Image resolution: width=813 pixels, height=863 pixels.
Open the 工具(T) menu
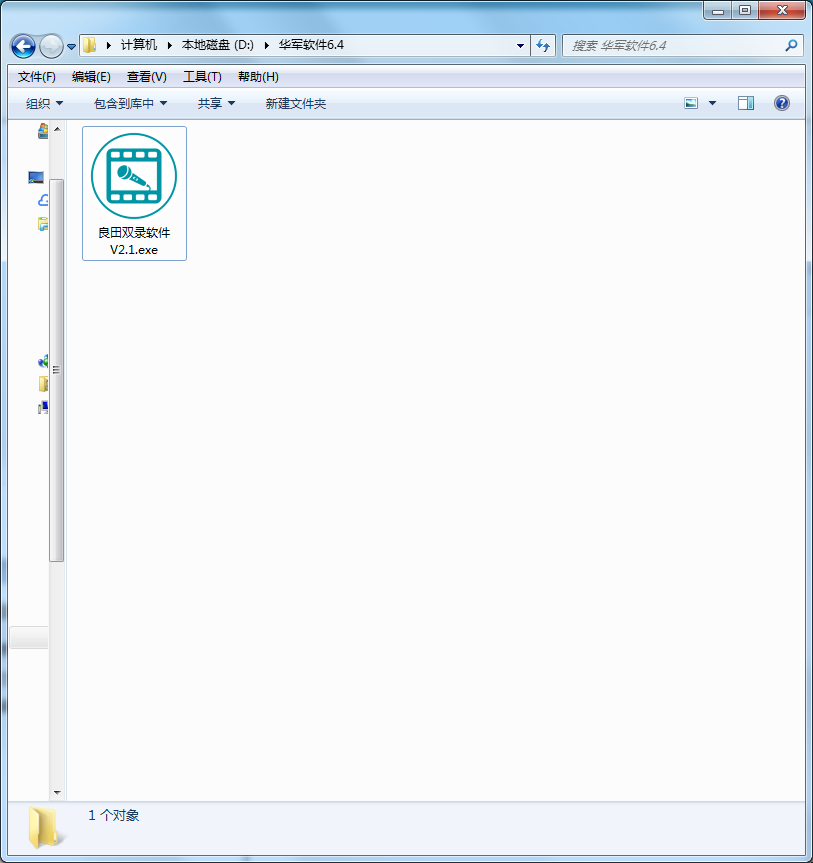click(201, 77)
